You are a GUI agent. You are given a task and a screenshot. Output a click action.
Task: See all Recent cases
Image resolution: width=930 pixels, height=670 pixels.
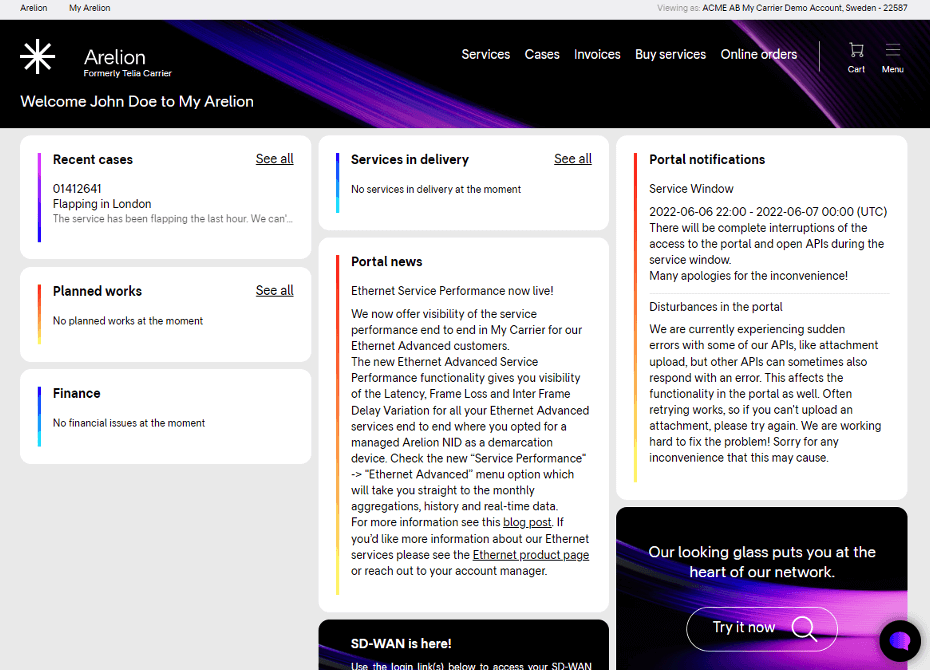(x=275, y=159)
